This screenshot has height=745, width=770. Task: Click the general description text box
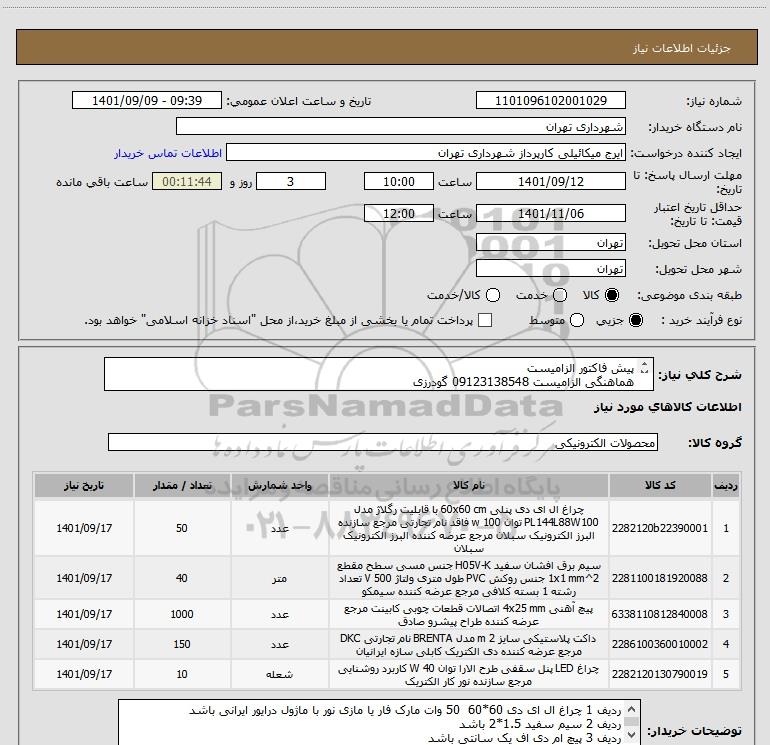coord(379,374)
